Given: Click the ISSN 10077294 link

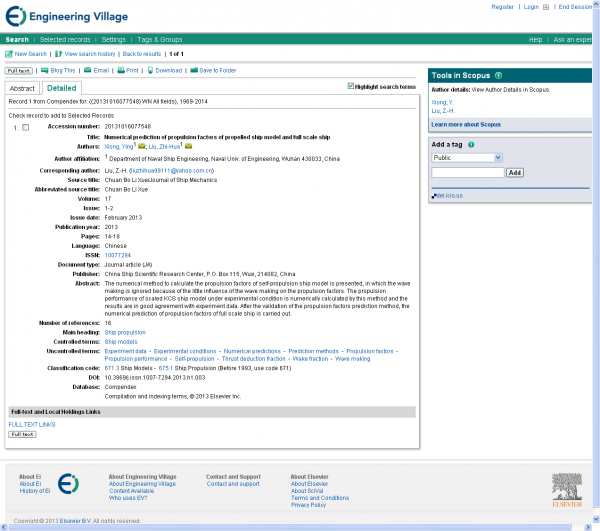Looking at the screenshot, I should (117, 255).
